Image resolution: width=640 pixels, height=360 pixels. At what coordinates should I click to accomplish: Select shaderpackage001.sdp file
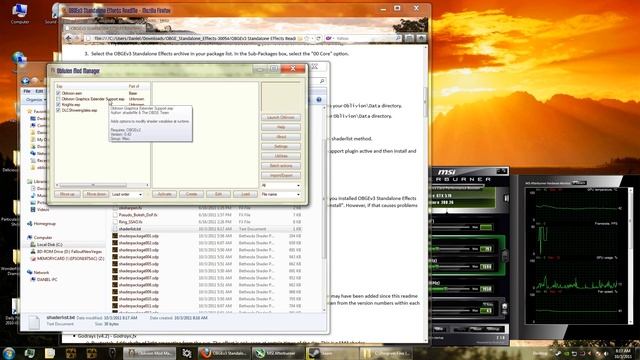click(x=138, y=236)
